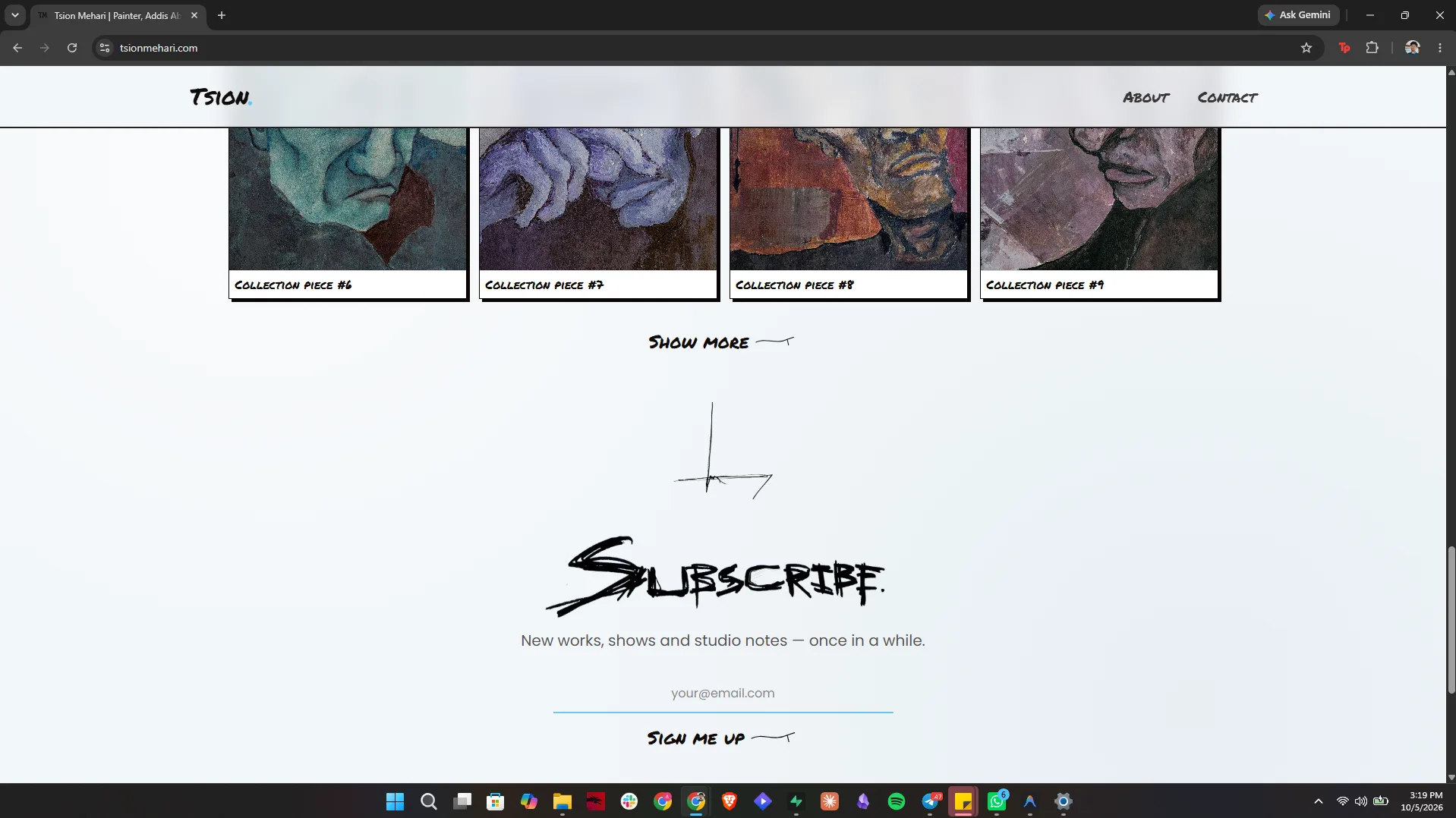Open WhatsApp from the taskbar
Viewport: 1456px width, 818px height.
tap(996, 801)
